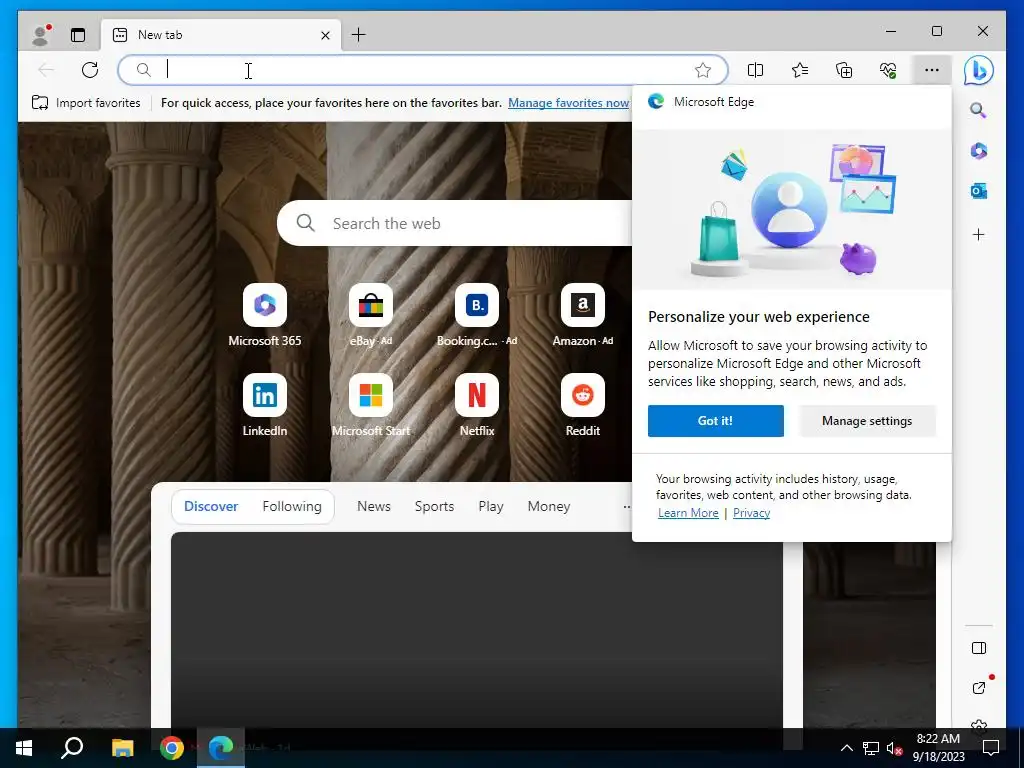Open Browser essentials heart icon

888,70
